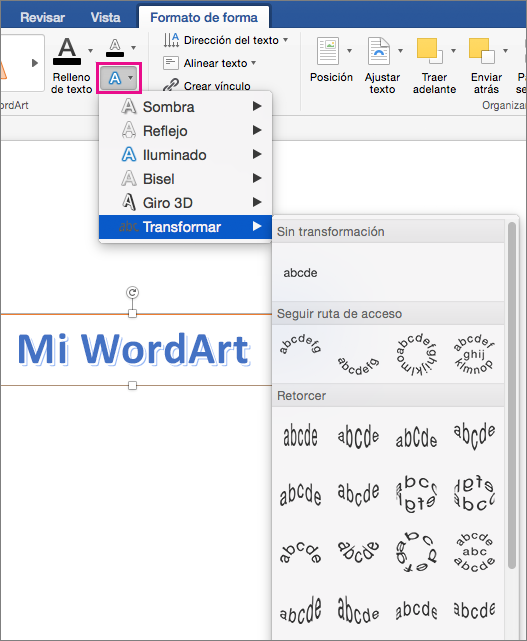The width and height of the screenshot is (527, 641).
Task: Open the Posición dropdown arrow
Action: pyautogui.click(x=349, y=51)
